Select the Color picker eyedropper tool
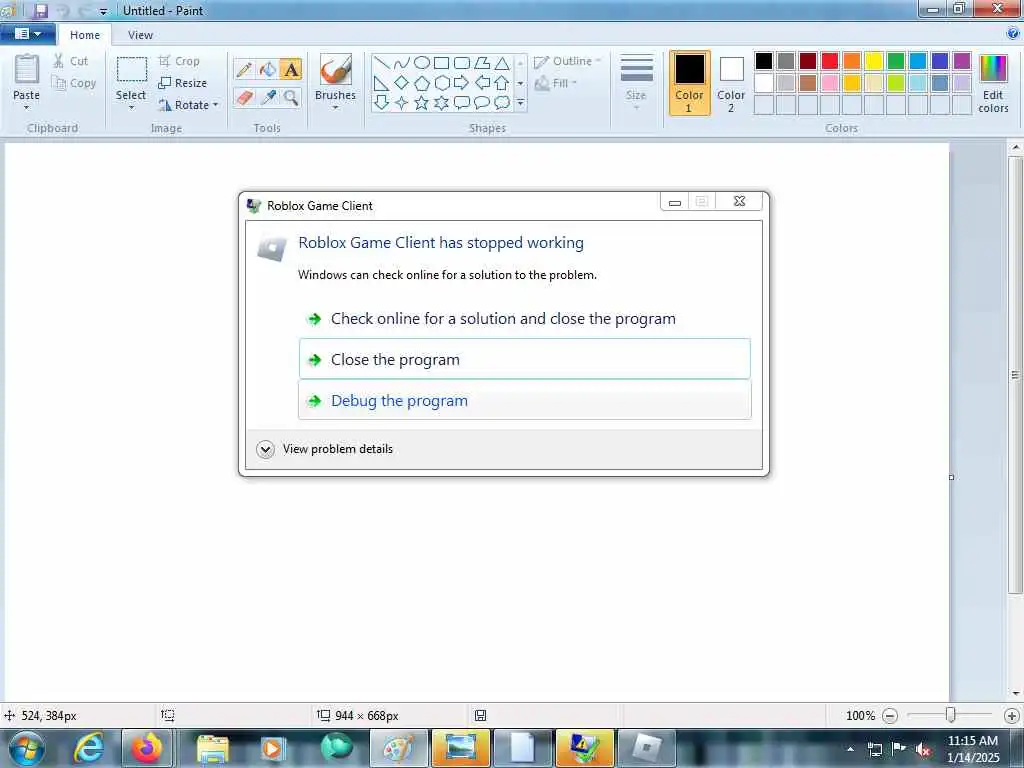 pos(268,97)
